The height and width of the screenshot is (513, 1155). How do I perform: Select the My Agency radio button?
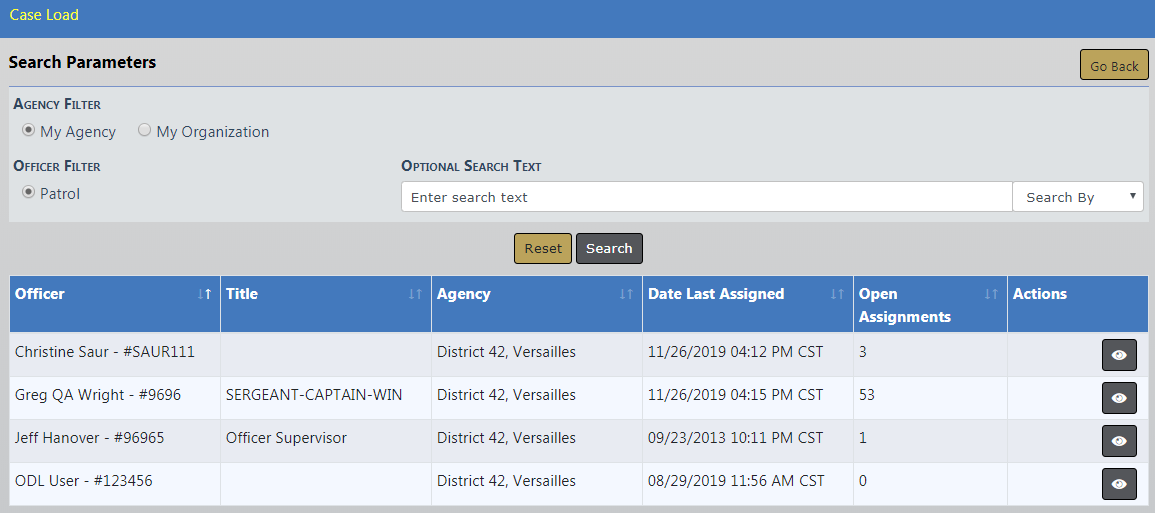[x=29, y=130]
